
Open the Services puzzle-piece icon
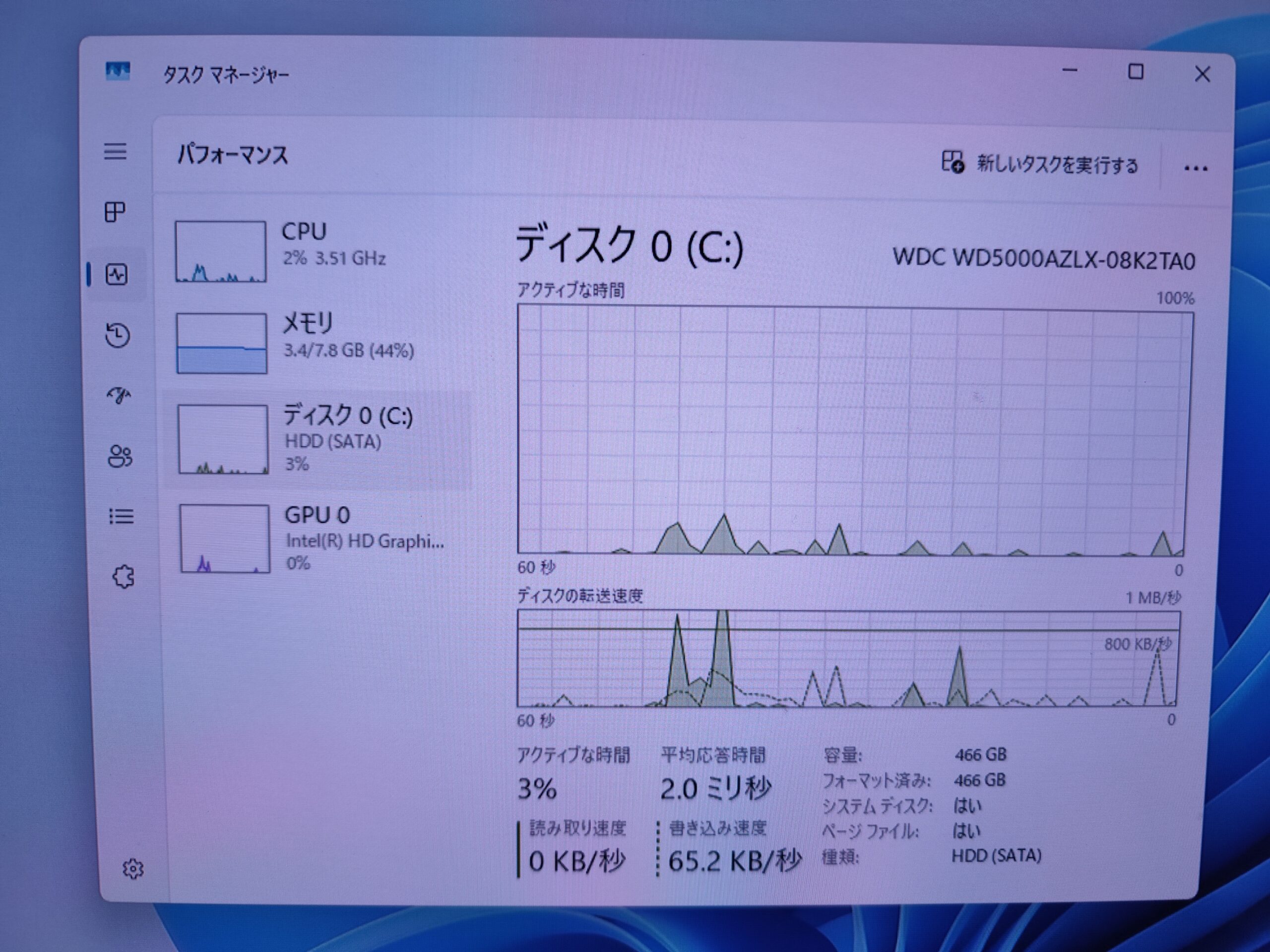[123, 577]
